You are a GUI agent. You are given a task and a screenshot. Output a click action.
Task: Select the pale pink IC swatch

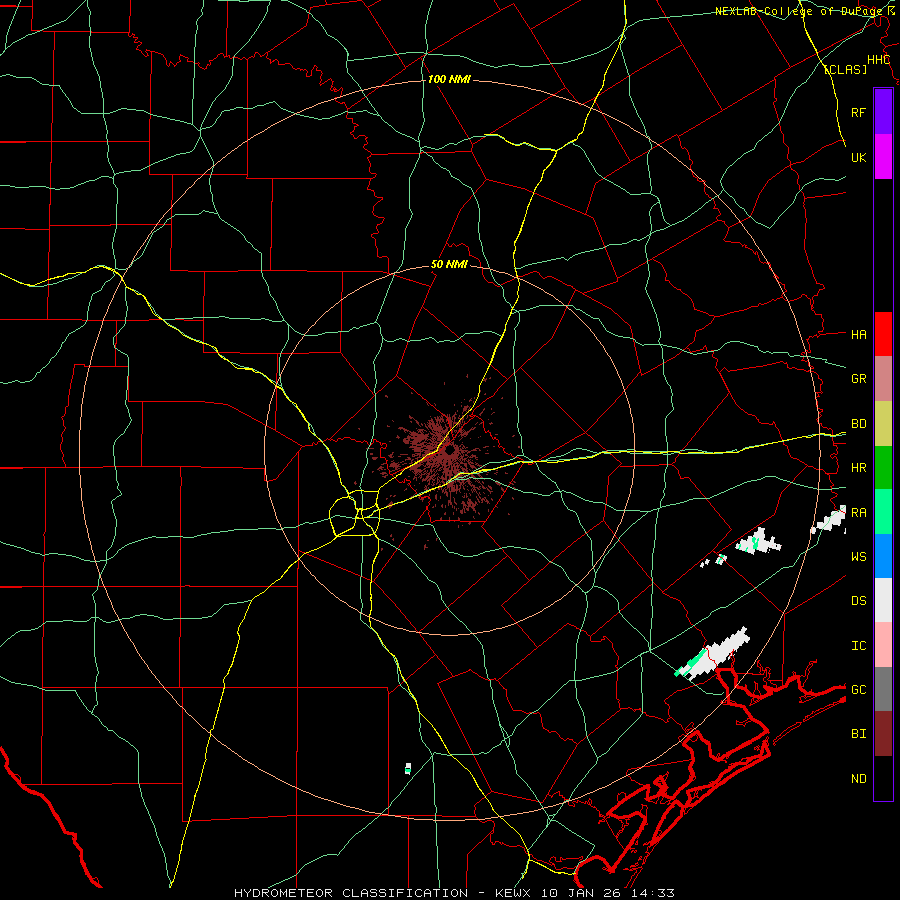click(x=883, y=645)
